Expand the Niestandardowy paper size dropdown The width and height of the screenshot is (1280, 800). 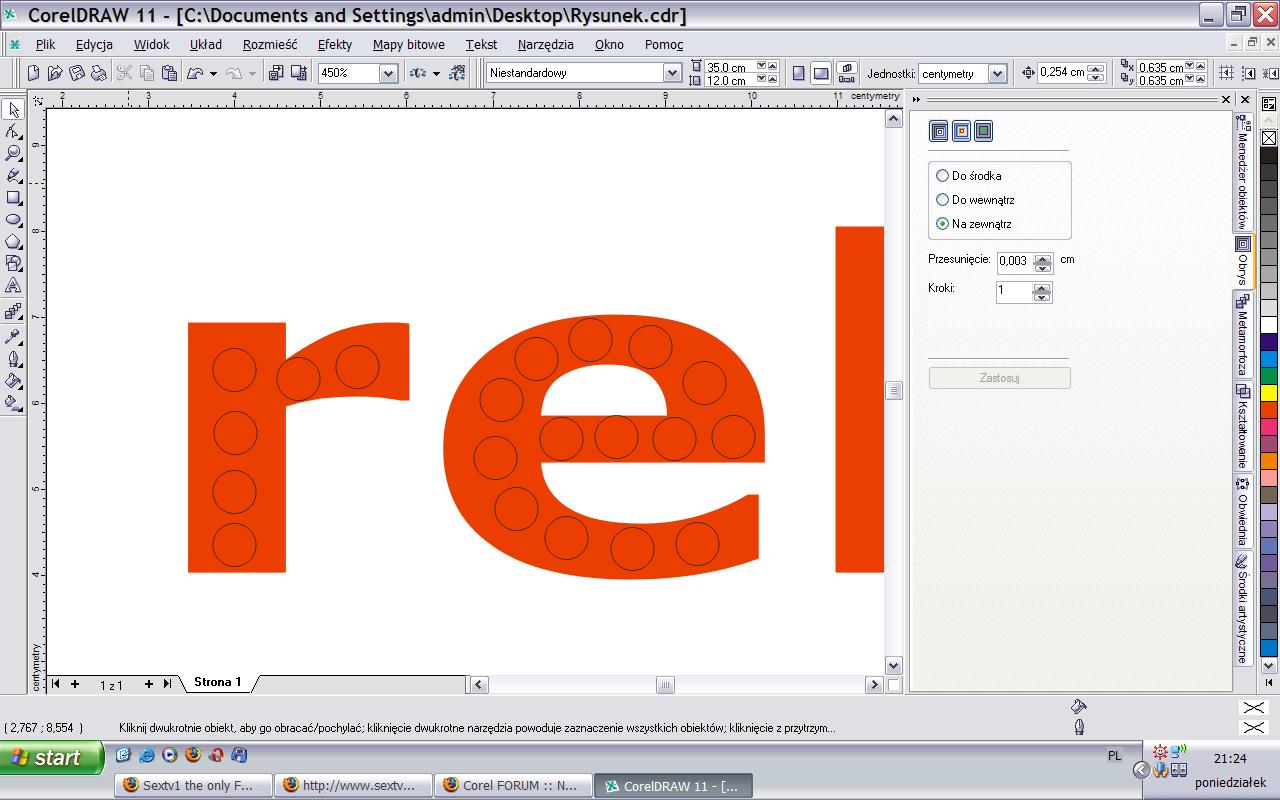click(x=672, y=73)
